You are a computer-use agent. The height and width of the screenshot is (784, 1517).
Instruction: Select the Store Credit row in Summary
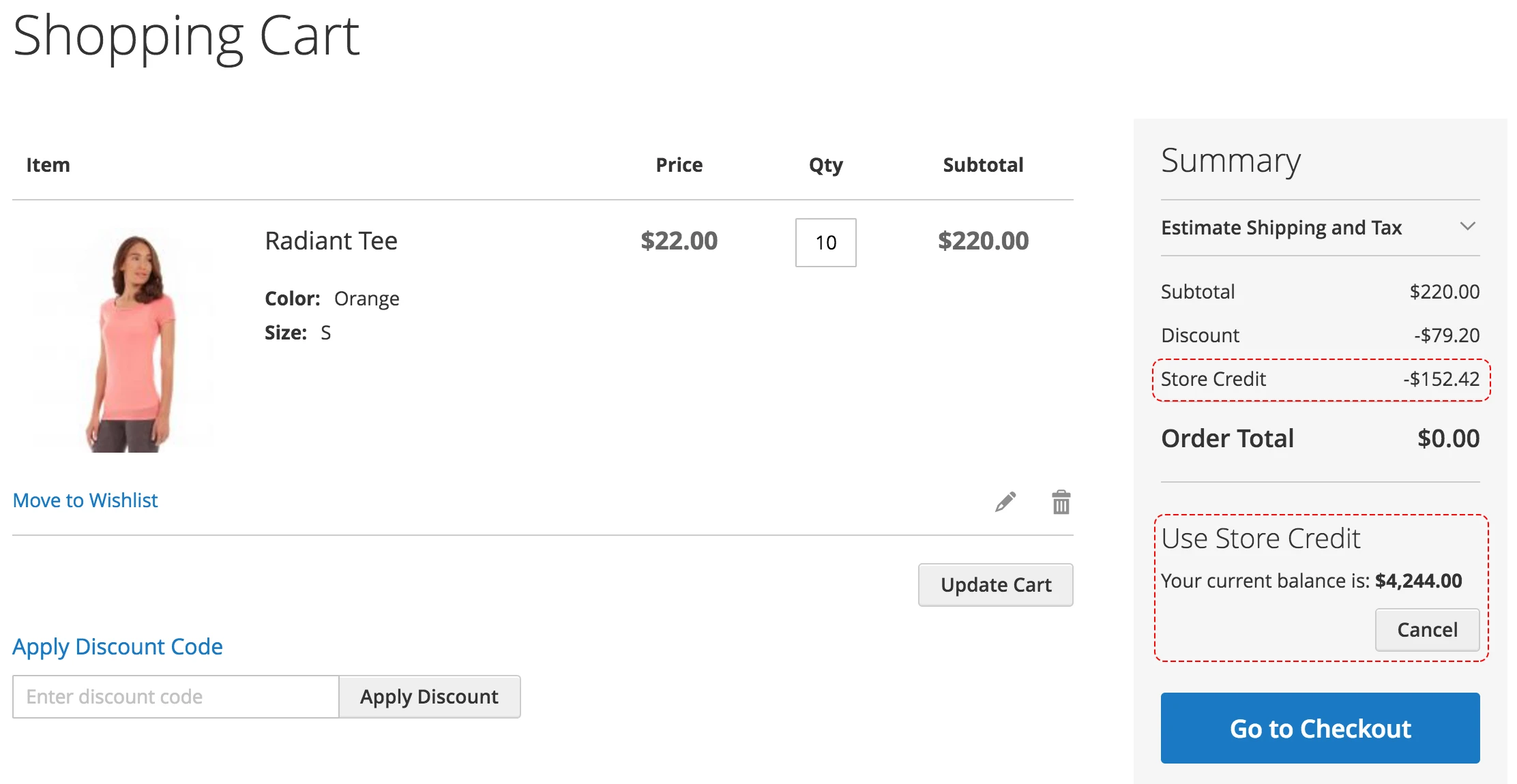[x=1320, y=380]
